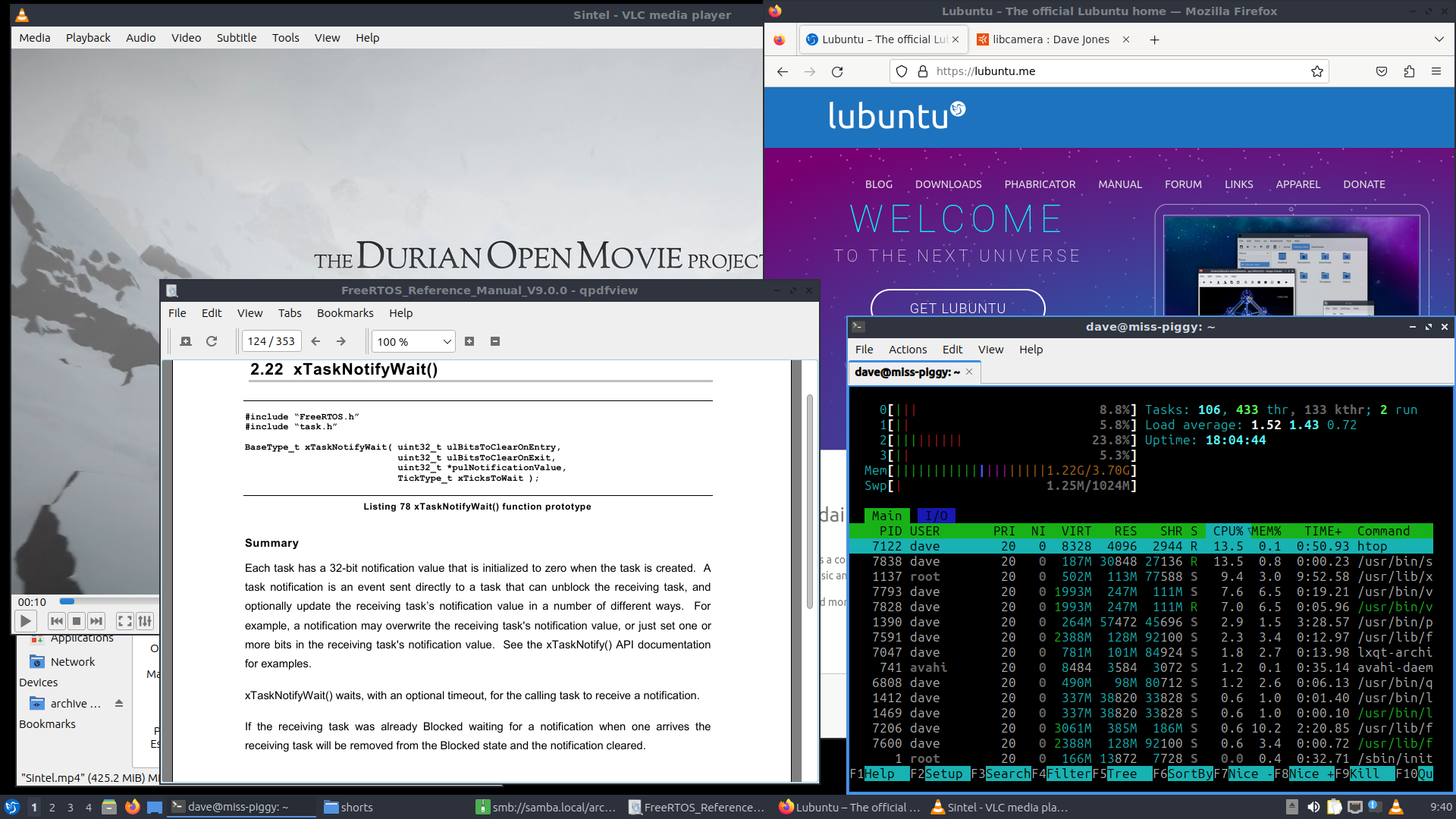The image size is (1456, 819).
Task: Open qpdfview Bookmarks menu
Action: [345, 313]
